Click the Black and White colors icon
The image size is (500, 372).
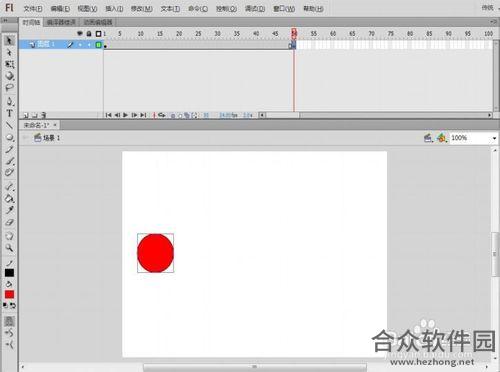coord(5,305)
